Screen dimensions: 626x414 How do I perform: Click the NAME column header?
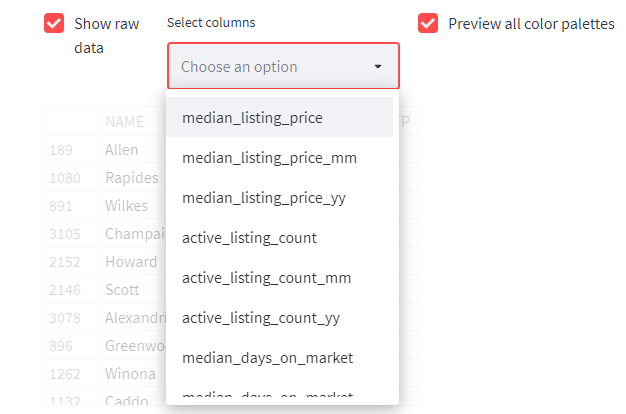pyautogui.click(x=125, y=122)
